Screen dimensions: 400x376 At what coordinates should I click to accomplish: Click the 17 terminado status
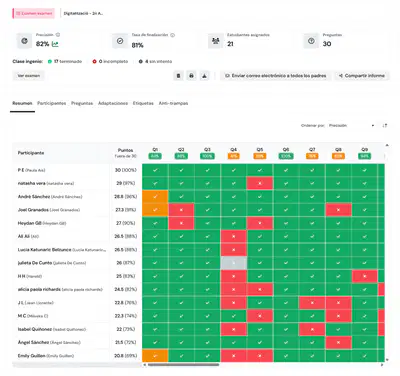click(x=65, y=61)
